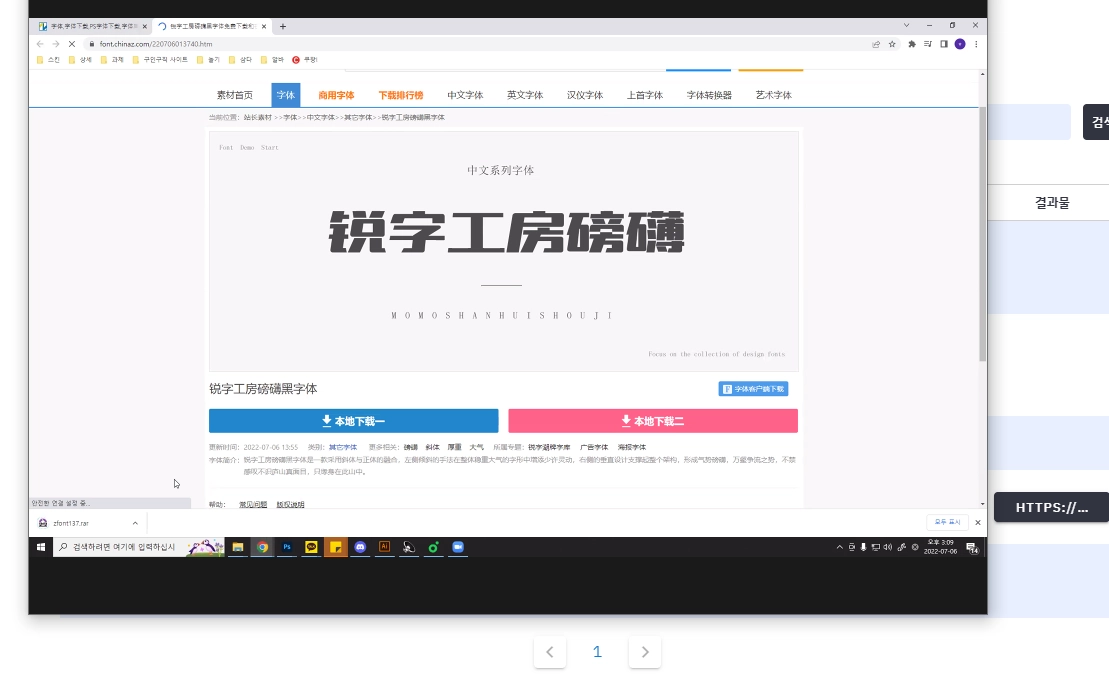Click the purple Chrome profile avatar
This screenshot has width=1109, height=681.
tap(960, 44)
